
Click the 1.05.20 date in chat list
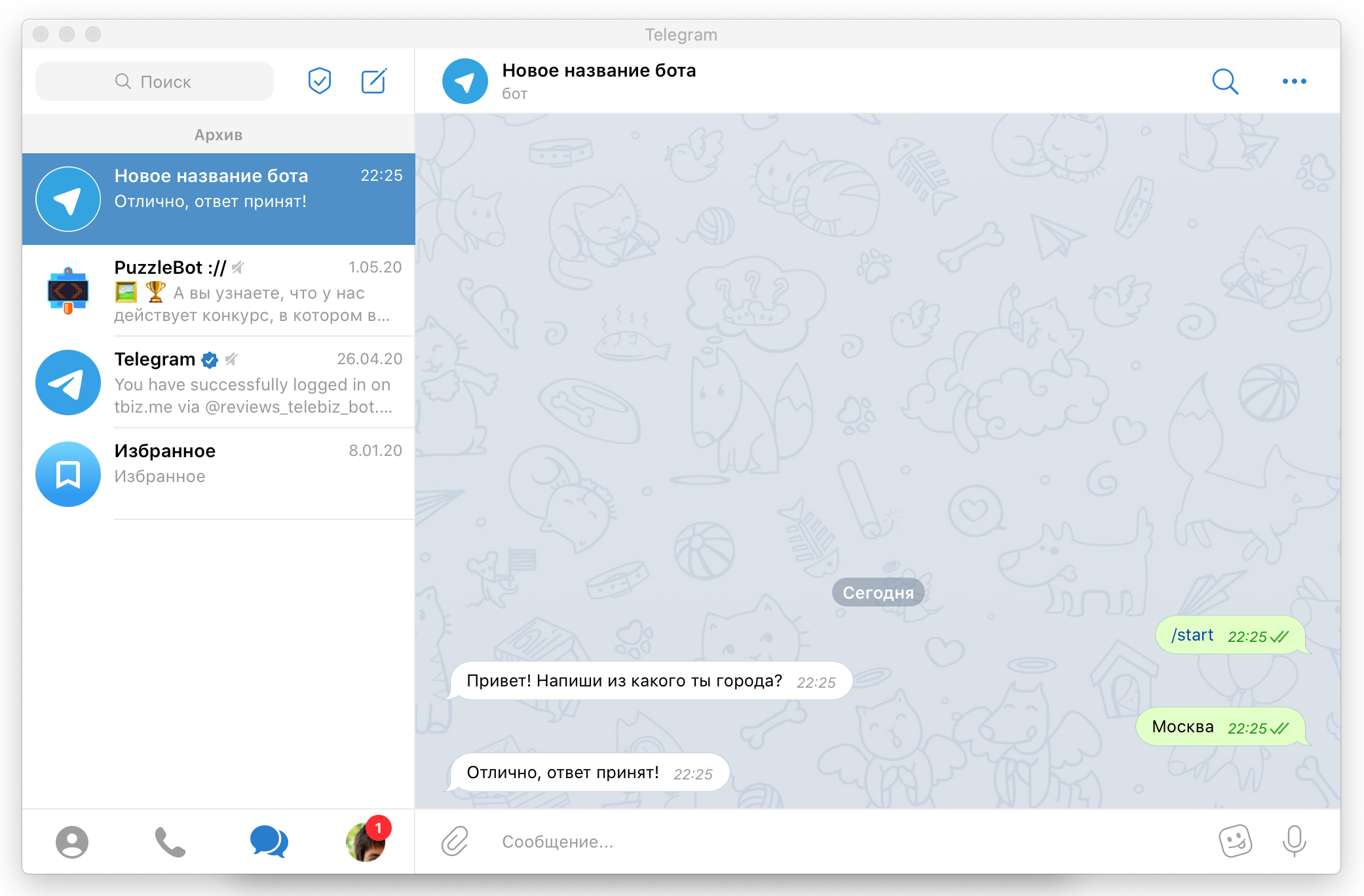pyautogui.click(x=375, y=267)
